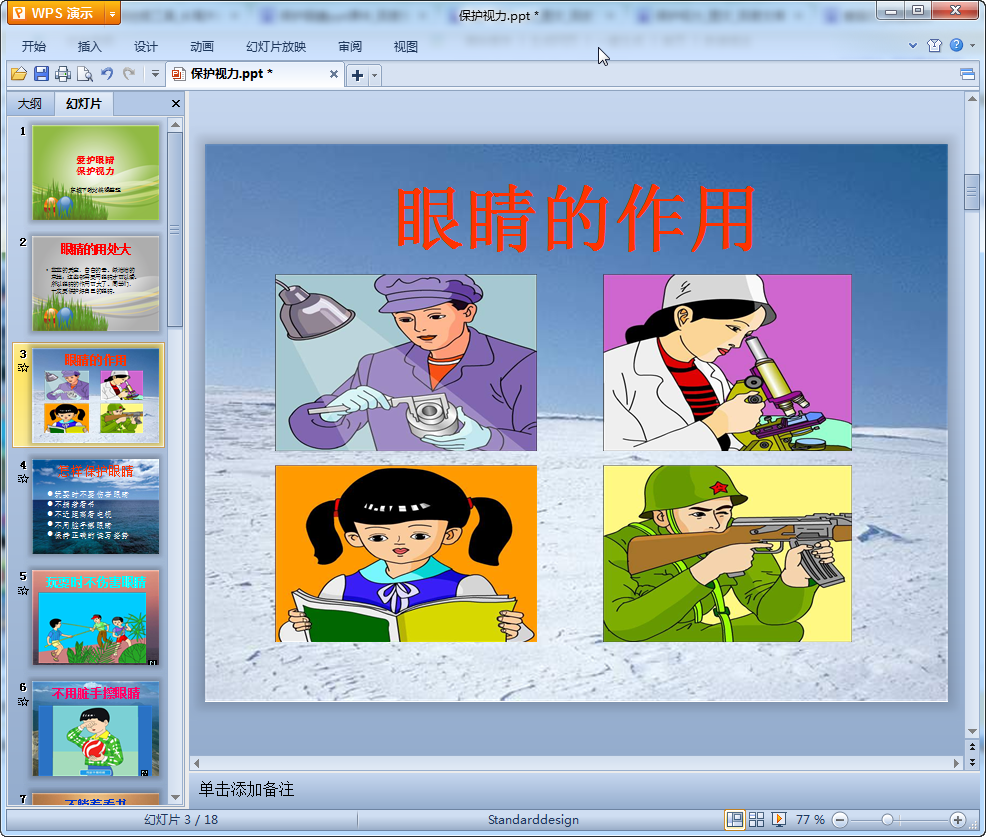Click animation star icon beside slide 5

coord(23,590)
